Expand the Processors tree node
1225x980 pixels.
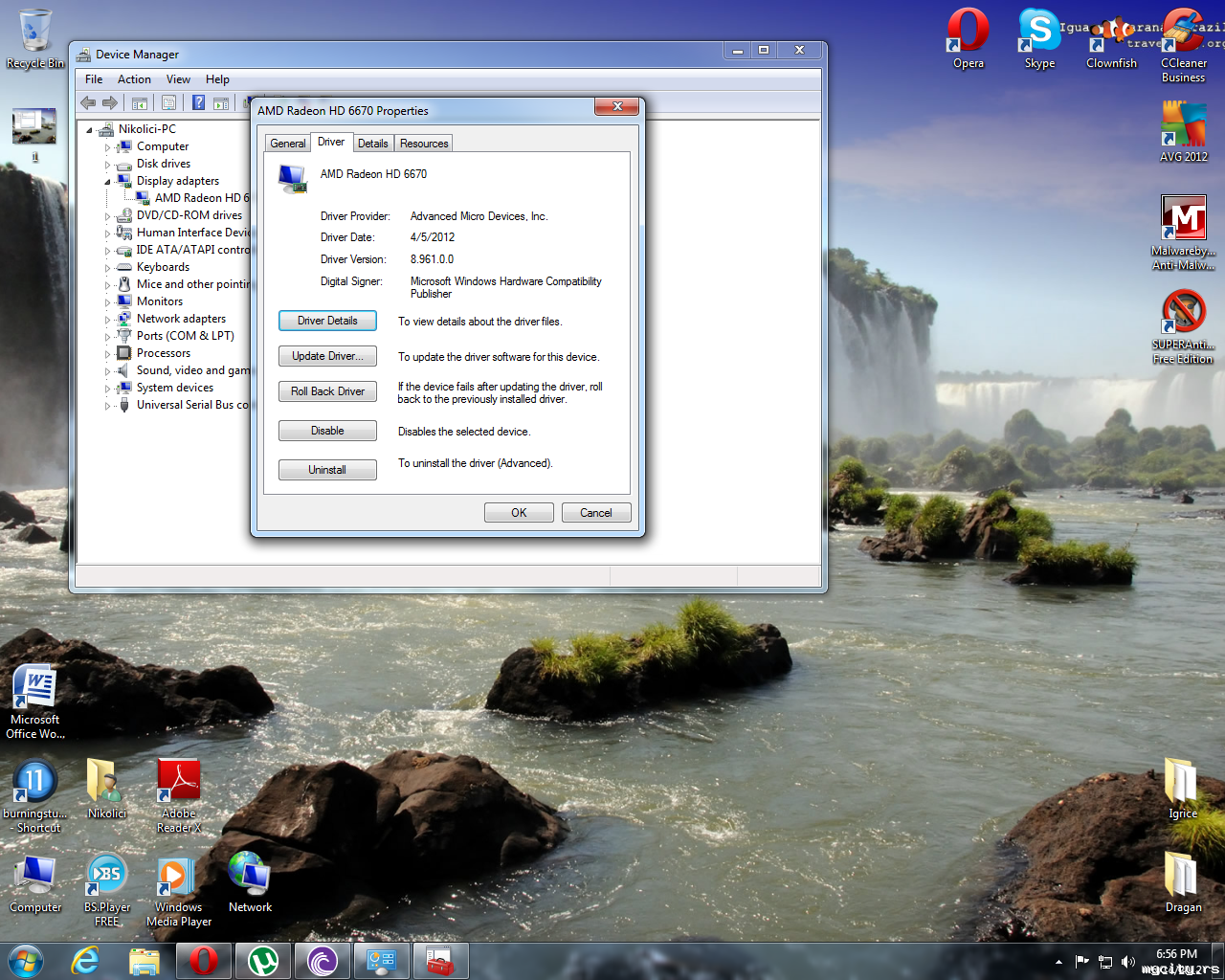107,354
